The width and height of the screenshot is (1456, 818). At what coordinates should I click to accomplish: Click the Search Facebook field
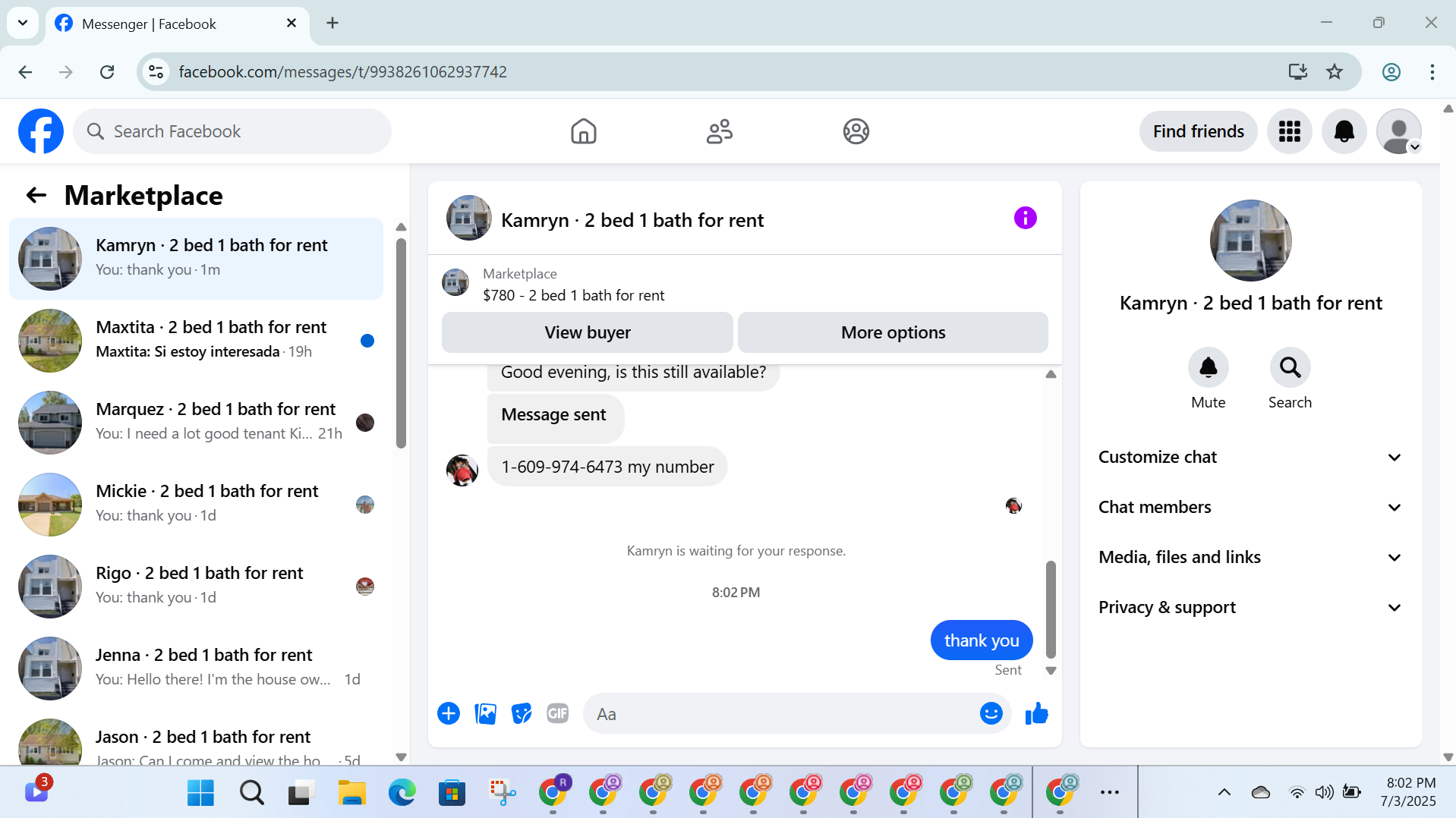[232, 131]
